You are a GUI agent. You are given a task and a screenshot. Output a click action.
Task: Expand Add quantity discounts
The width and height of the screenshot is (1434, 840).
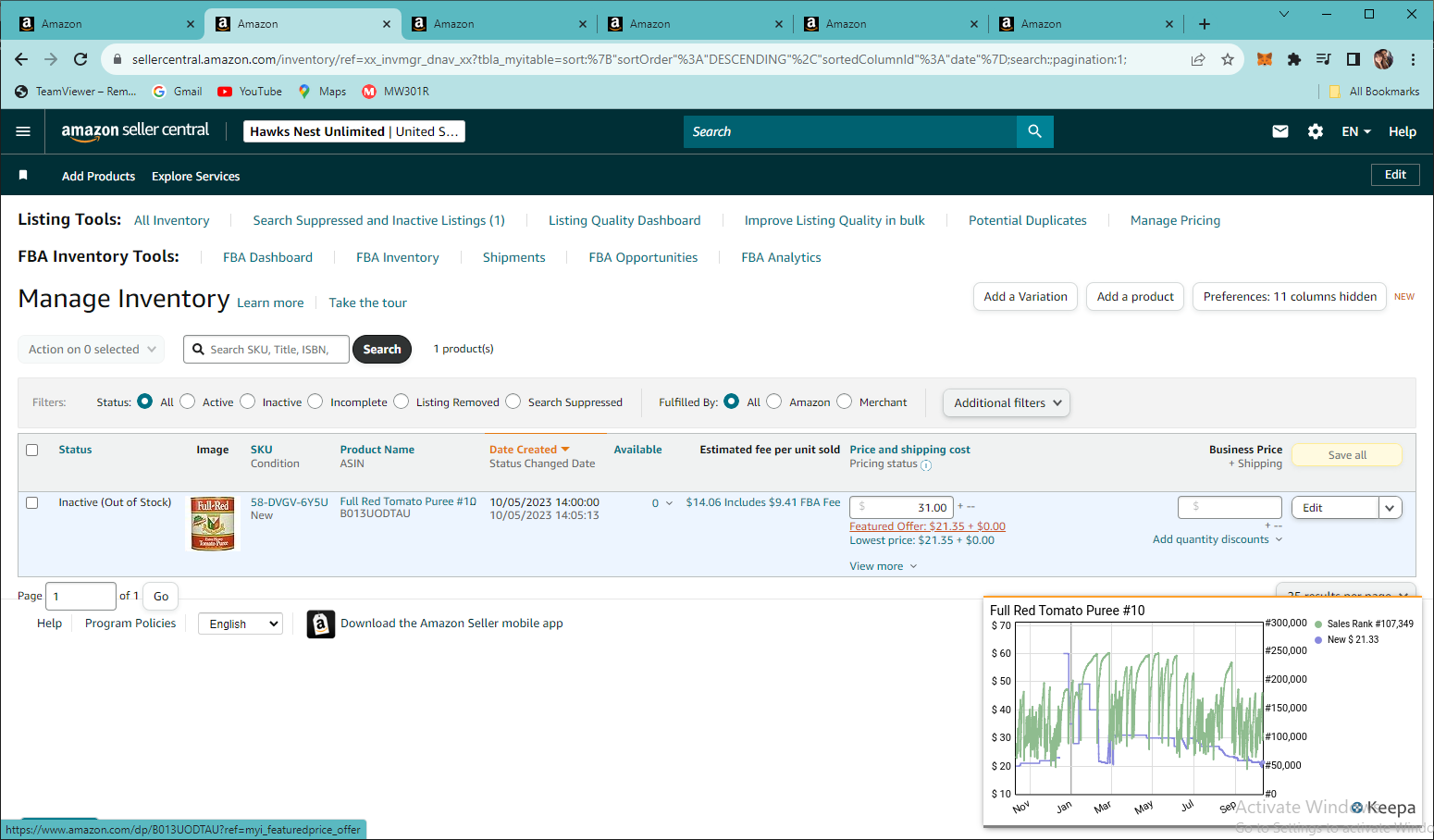1218,539
